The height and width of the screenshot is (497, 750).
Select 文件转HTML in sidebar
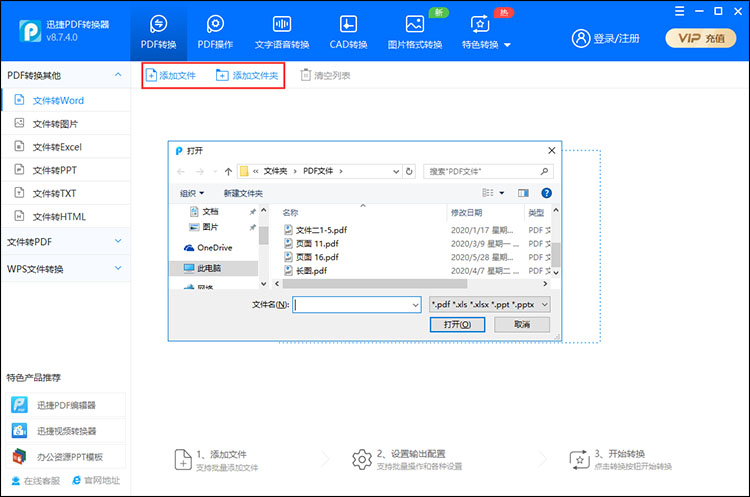pyautogui.click(x=66, y=217)
